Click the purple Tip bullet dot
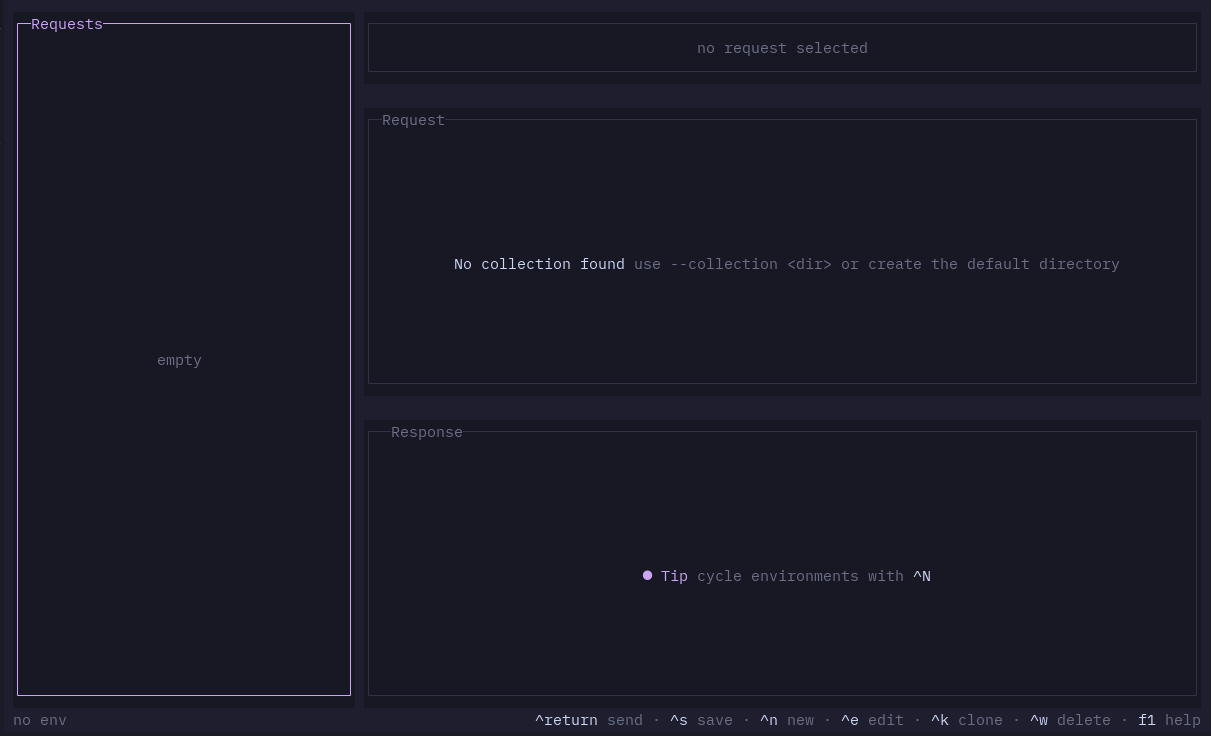Image resolution: width=1211 pixels, height=736 pixels. [x=647, y=576]
